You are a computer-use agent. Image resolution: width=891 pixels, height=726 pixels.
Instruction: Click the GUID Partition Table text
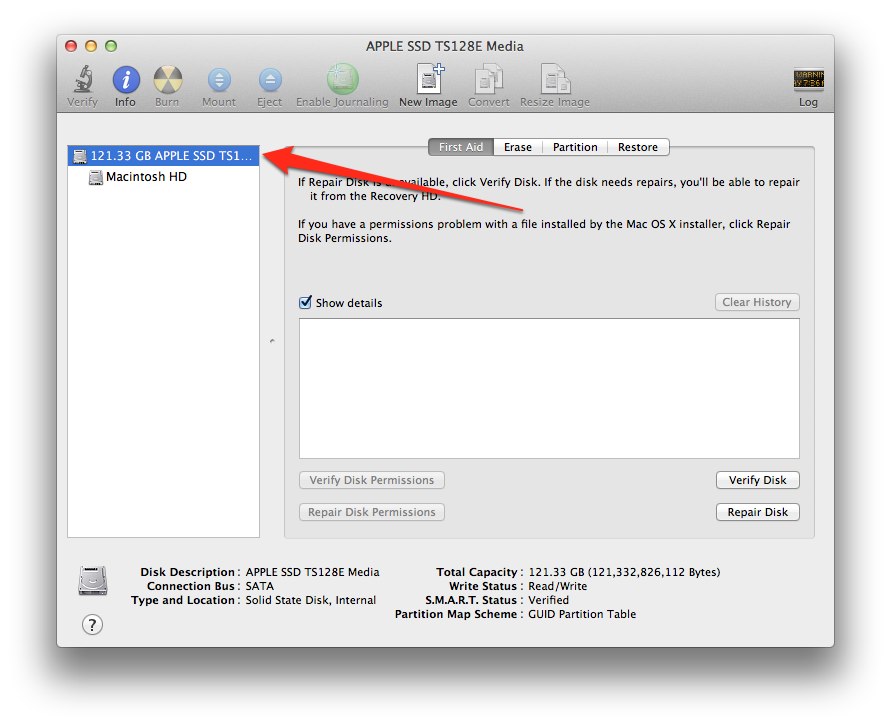582,614
